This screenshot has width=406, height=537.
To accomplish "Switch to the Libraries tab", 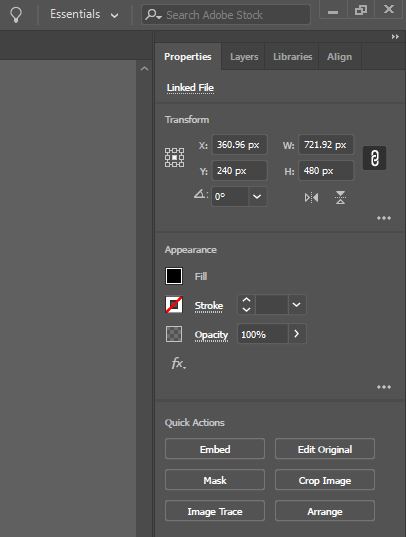I will pos(293,57).
